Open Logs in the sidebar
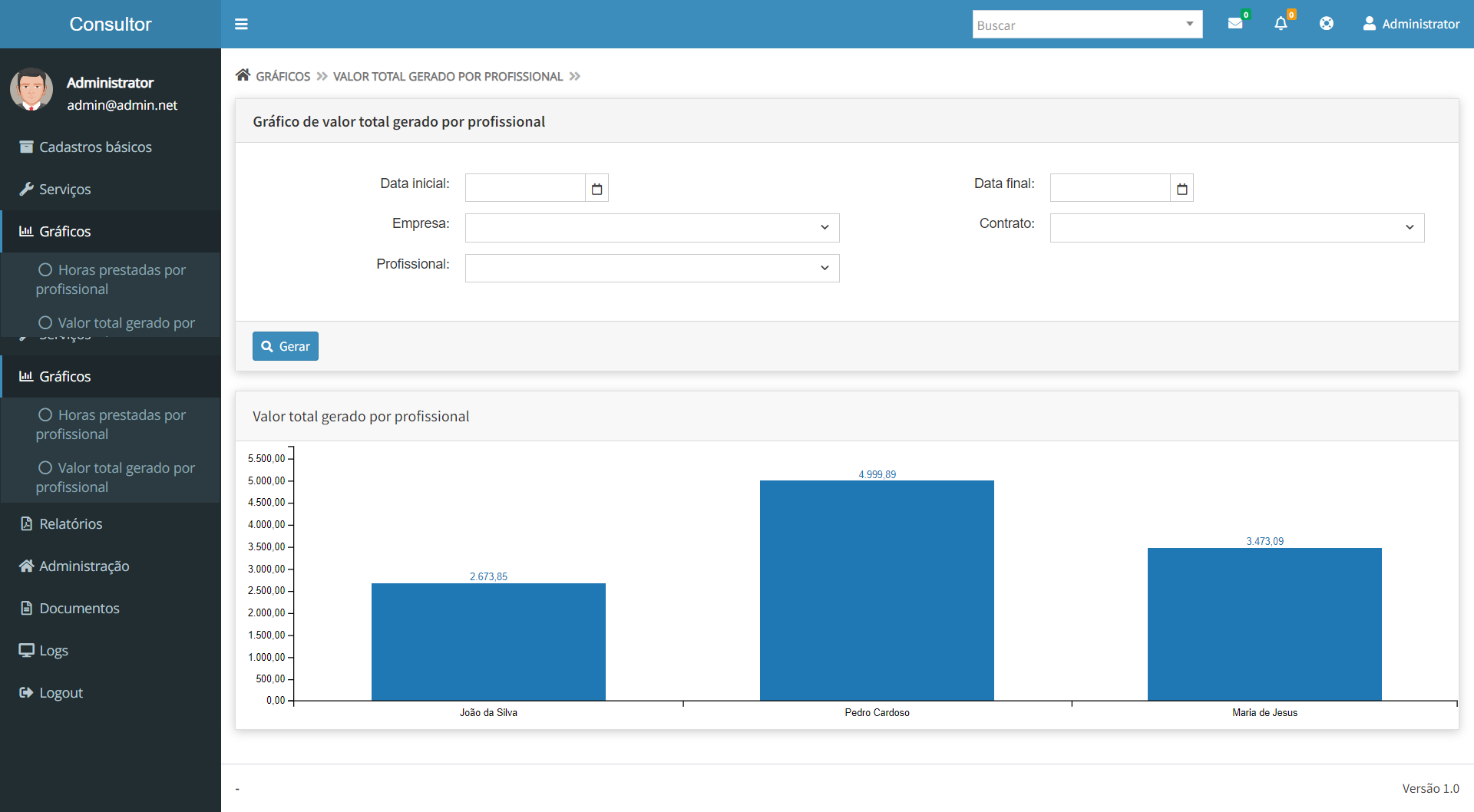Viewport: 1474px width, 812px height. [x=111, y=650]
